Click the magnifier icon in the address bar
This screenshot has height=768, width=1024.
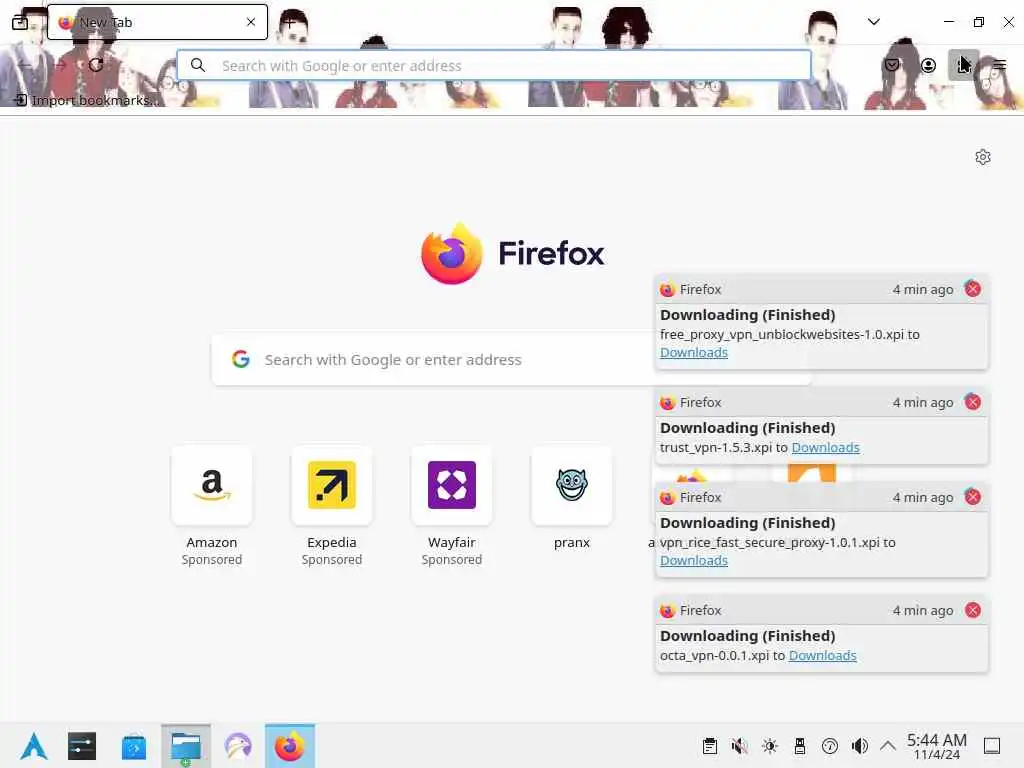(198, 65)
